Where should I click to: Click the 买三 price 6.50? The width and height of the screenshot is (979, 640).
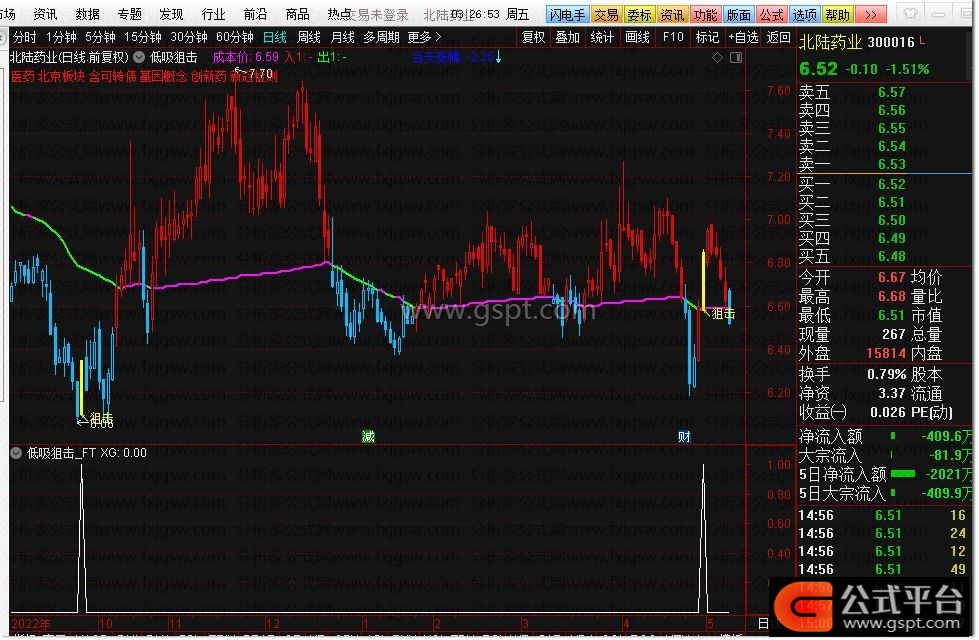pos(892,220)
